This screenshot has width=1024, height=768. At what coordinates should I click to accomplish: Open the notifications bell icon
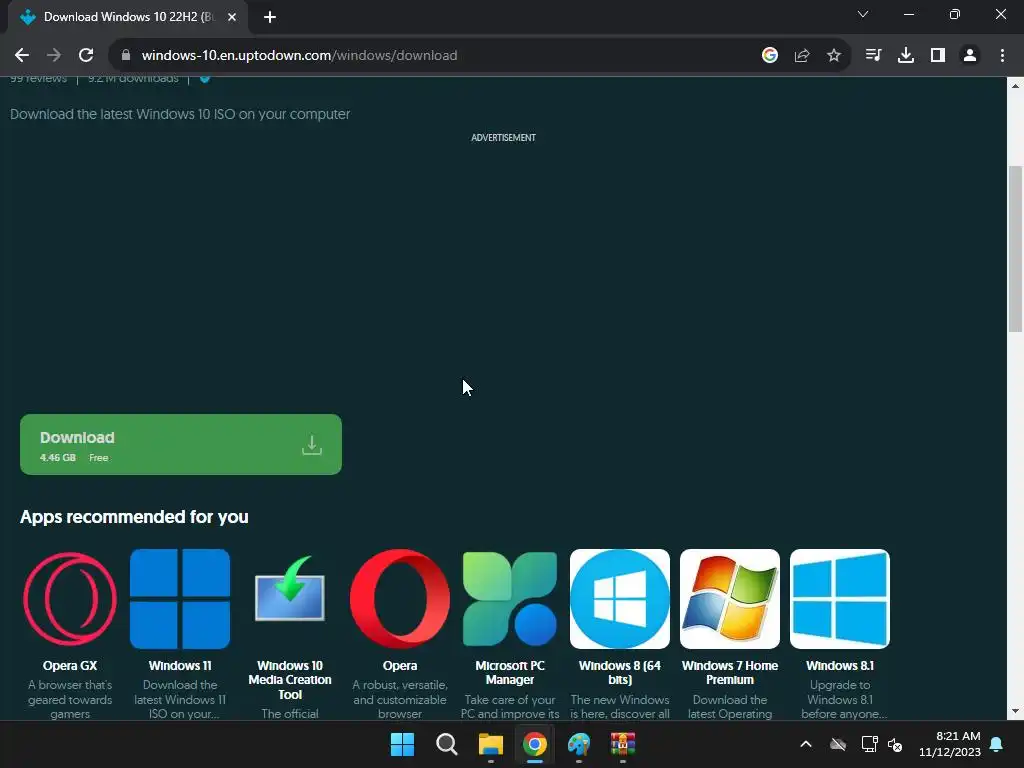click(997, 744)
